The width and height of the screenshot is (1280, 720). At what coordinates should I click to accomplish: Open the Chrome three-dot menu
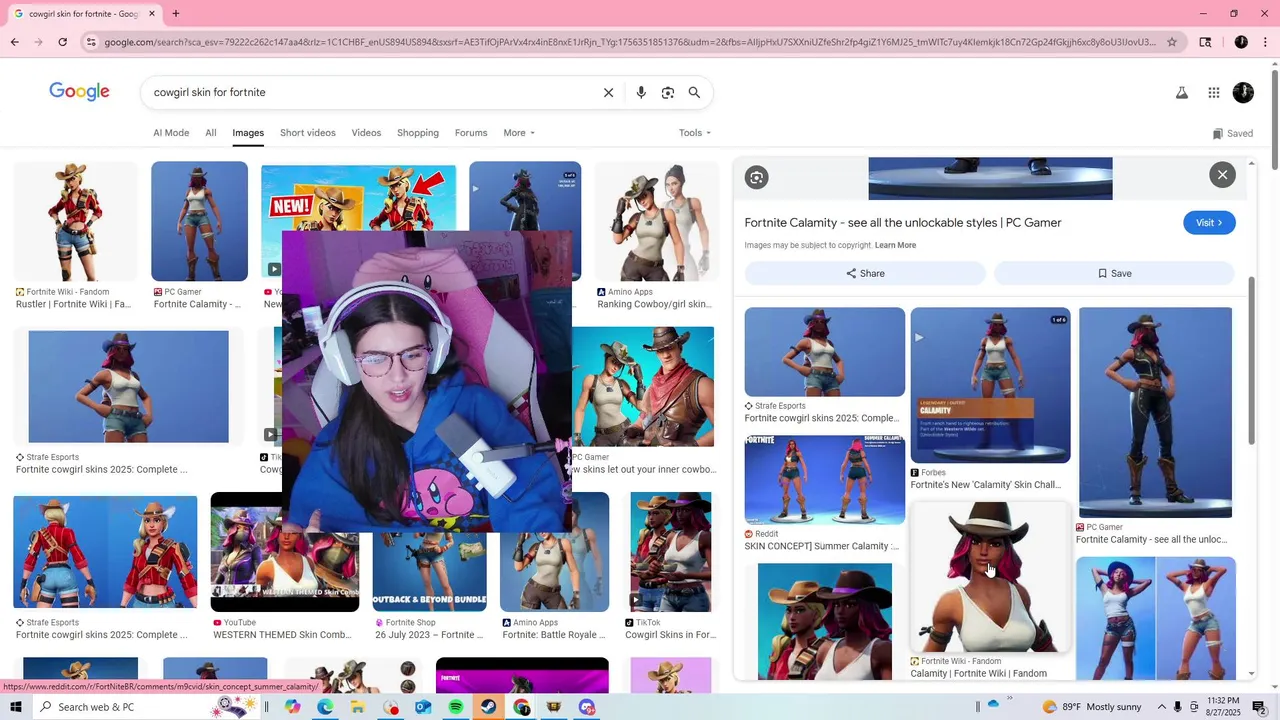[1265, 42]
